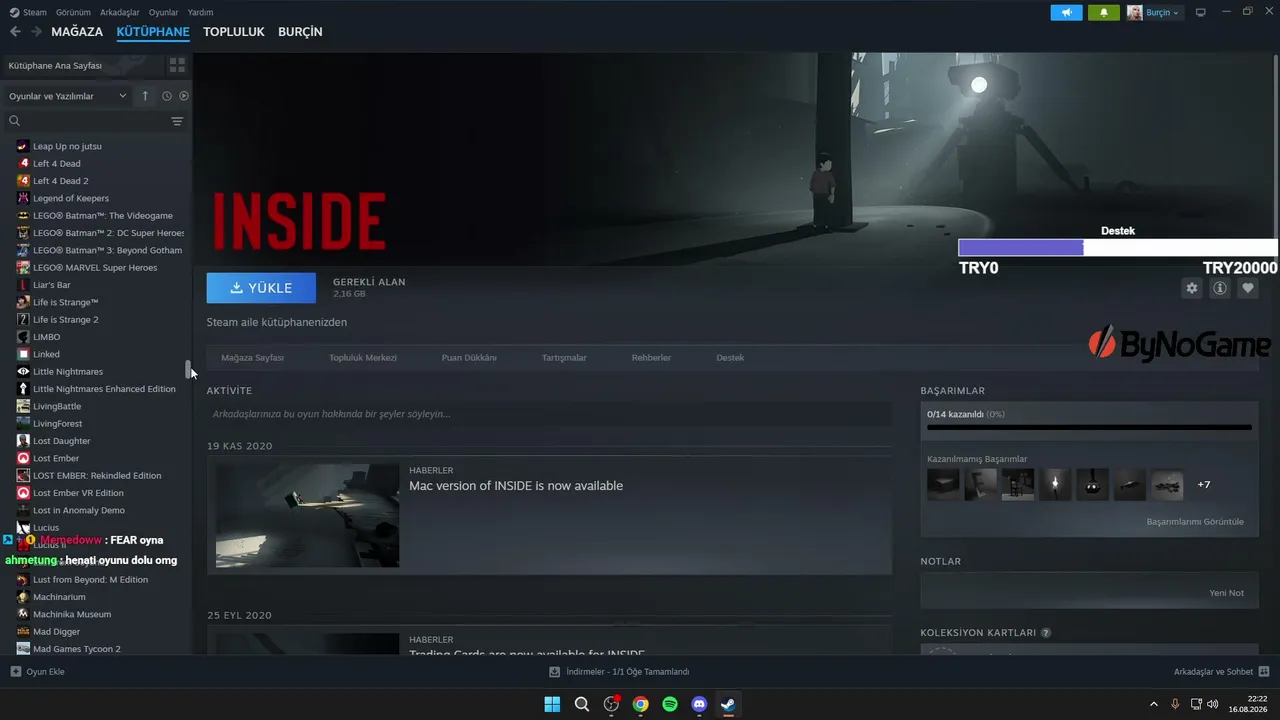Click the Steam icon in the taskbar
Screen dimensions: 1280x720
click(728, 704)
